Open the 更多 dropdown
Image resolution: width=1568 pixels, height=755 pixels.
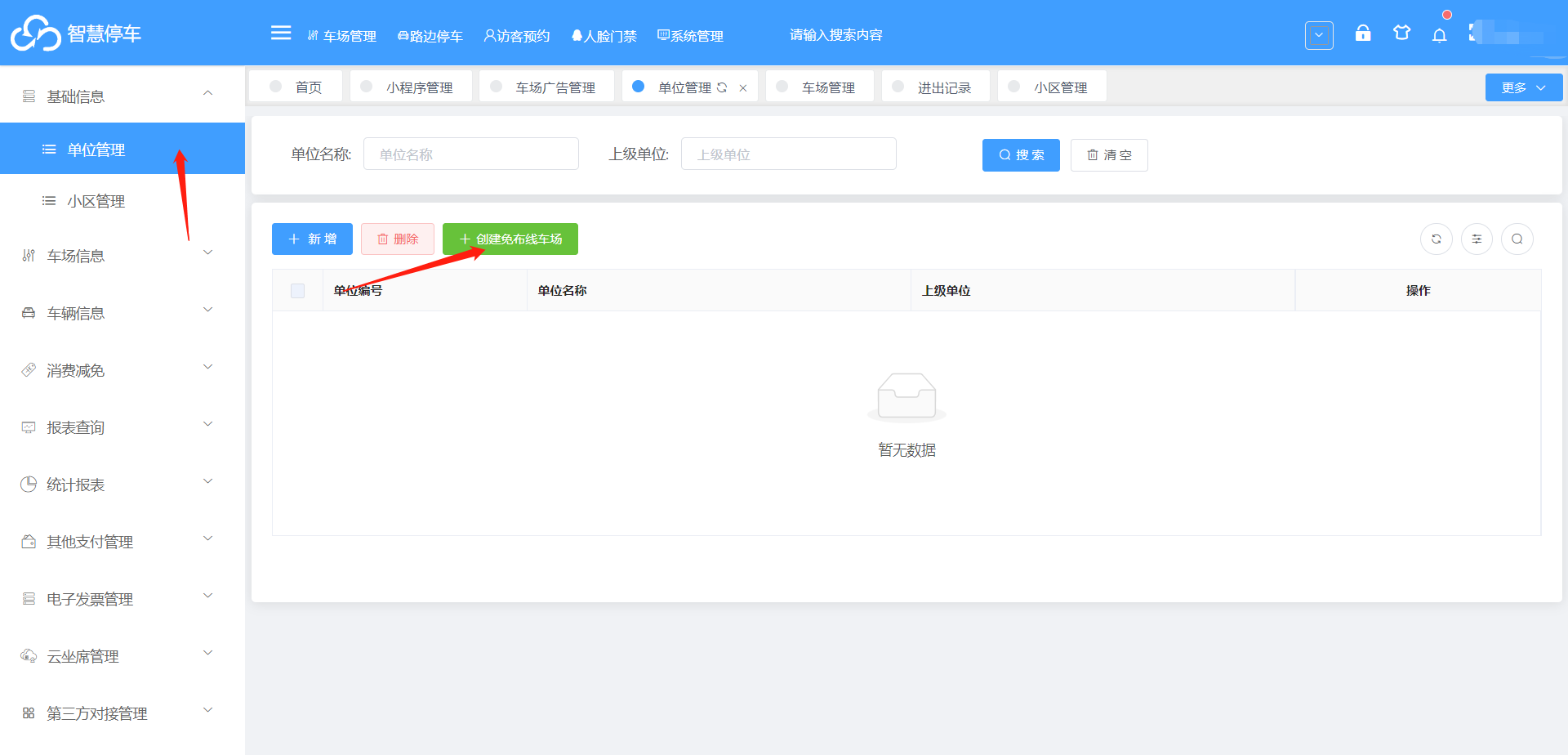(1524, 87)
